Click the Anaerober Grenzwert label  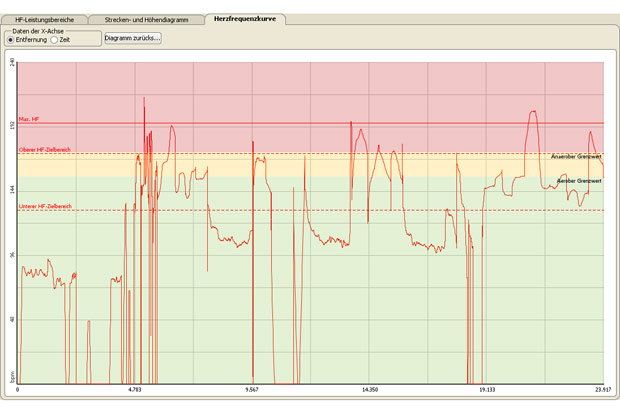(576, 157)
